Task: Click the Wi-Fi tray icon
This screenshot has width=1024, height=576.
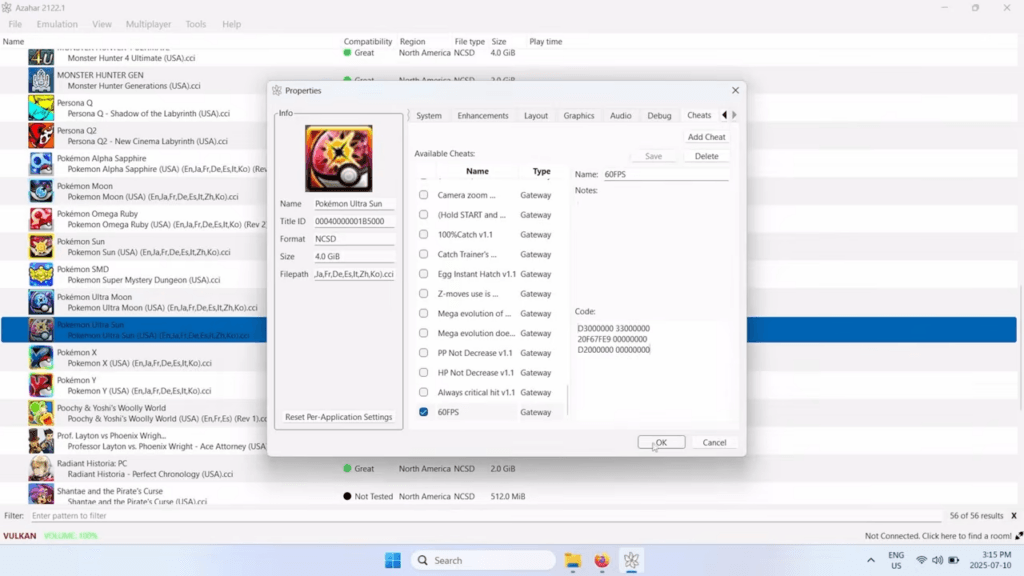Action: [x=921, y=560]
